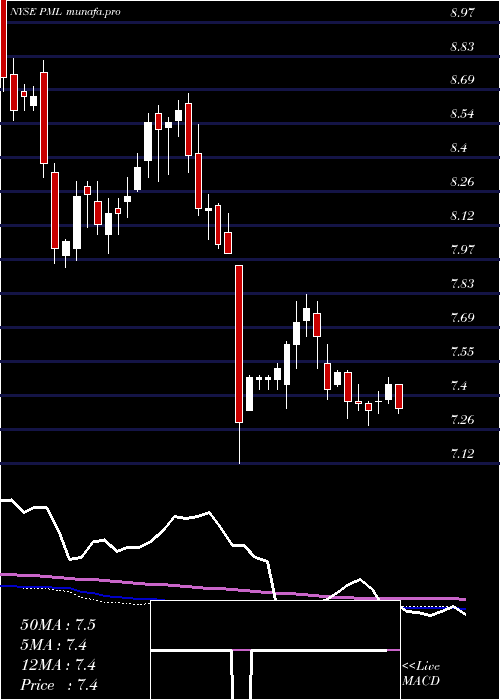Select the 8.26 price axis label

pos(462,182)
